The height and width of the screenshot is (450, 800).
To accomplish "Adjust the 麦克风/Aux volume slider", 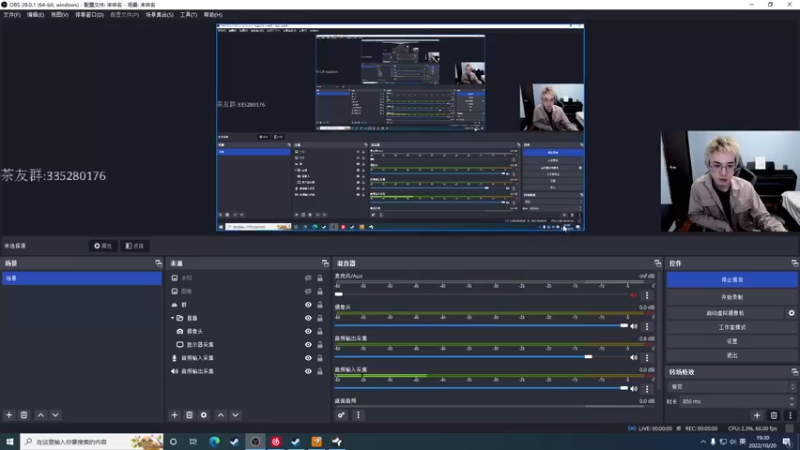I will [481, 294].
